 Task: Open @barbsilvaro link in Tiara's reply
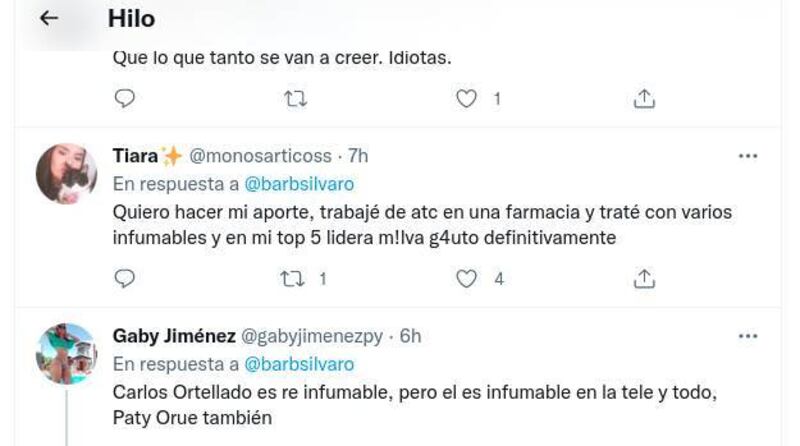pyautogui.click(x=298, y=184)
